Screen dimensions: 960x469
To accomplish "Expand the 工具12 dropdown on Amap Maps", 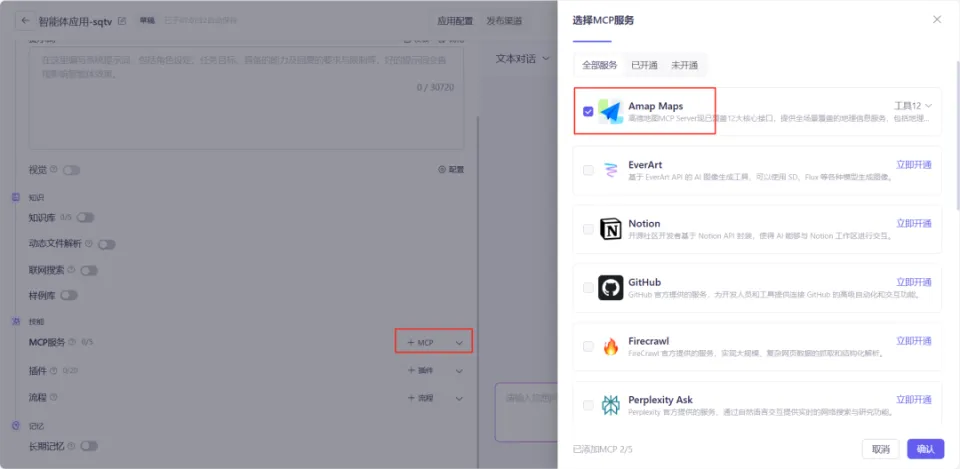I will click(x=913, y=105).
